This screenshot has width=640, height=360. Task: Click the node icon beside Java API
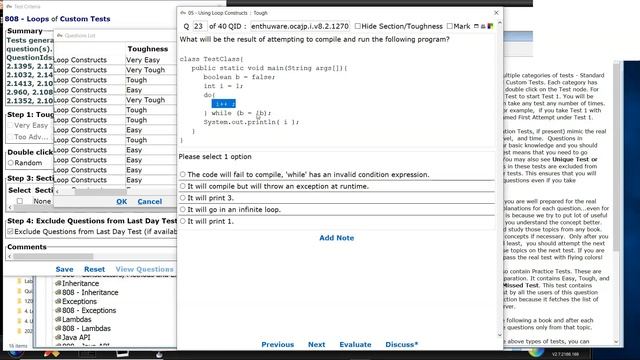58,337
